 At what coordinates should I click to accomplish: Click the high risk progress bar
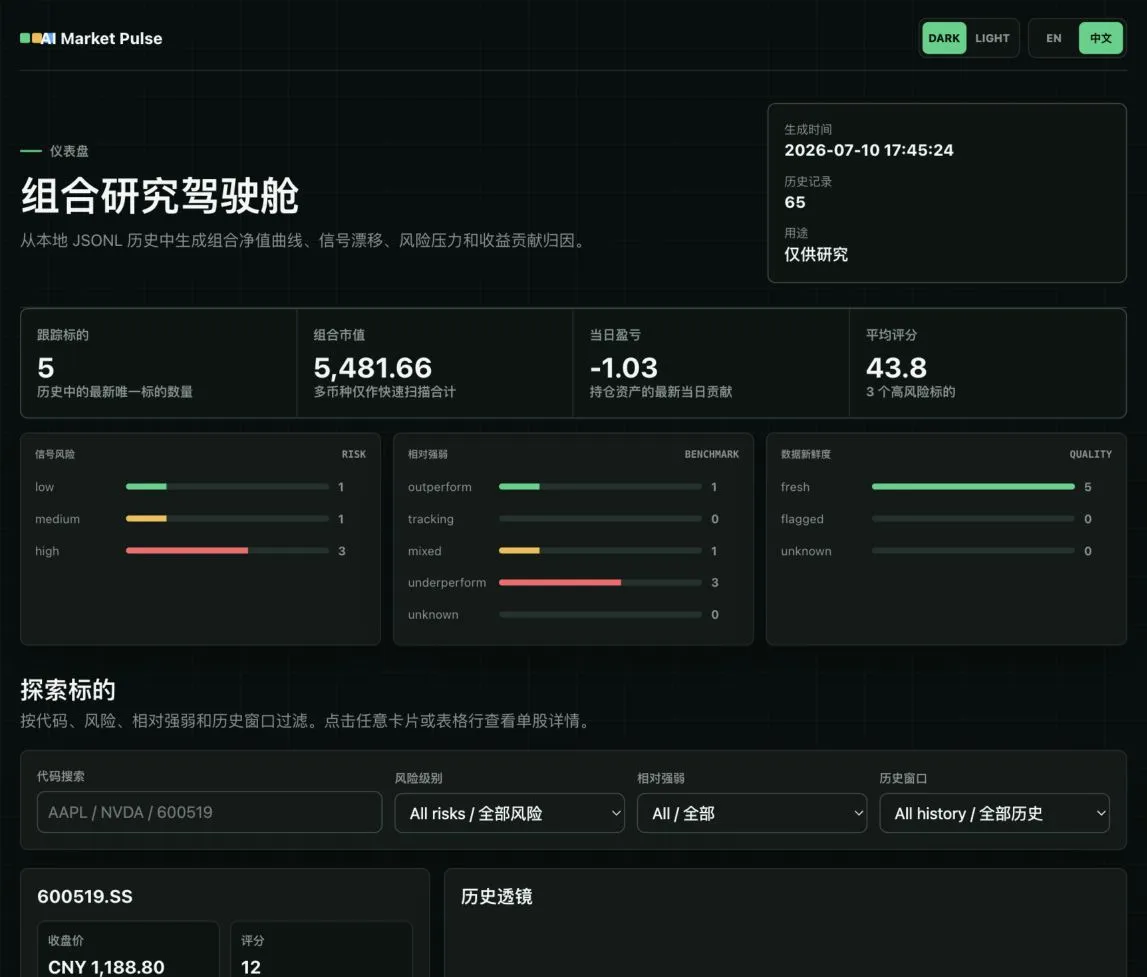pos(227,551)
